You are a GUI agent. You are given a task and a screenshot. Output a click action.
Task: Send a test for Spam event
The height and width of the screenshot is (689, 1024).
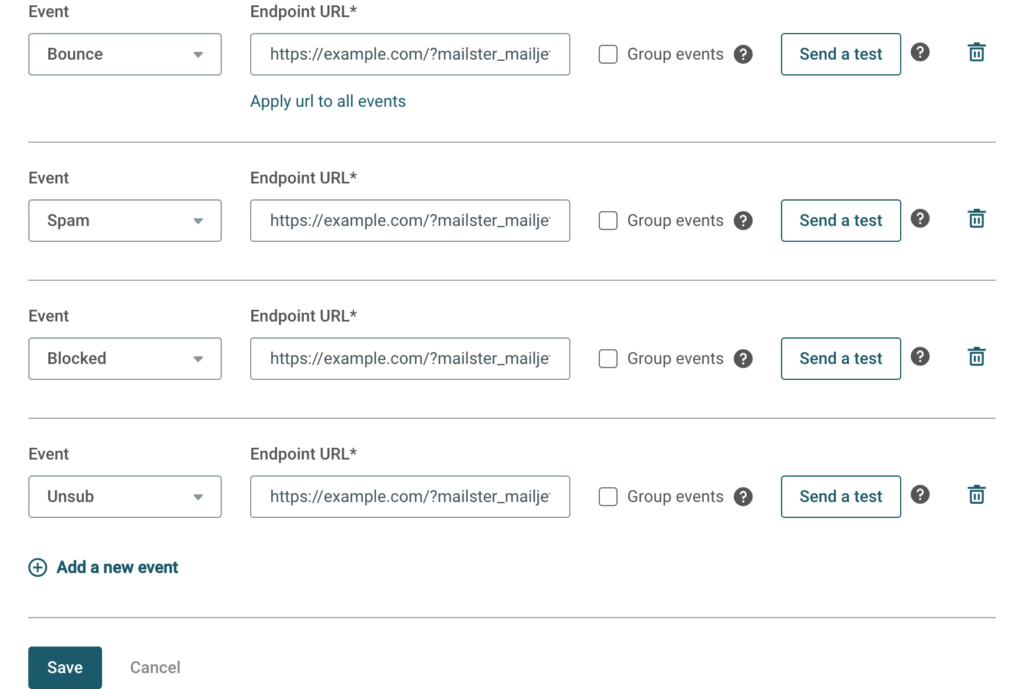[840, 220]
